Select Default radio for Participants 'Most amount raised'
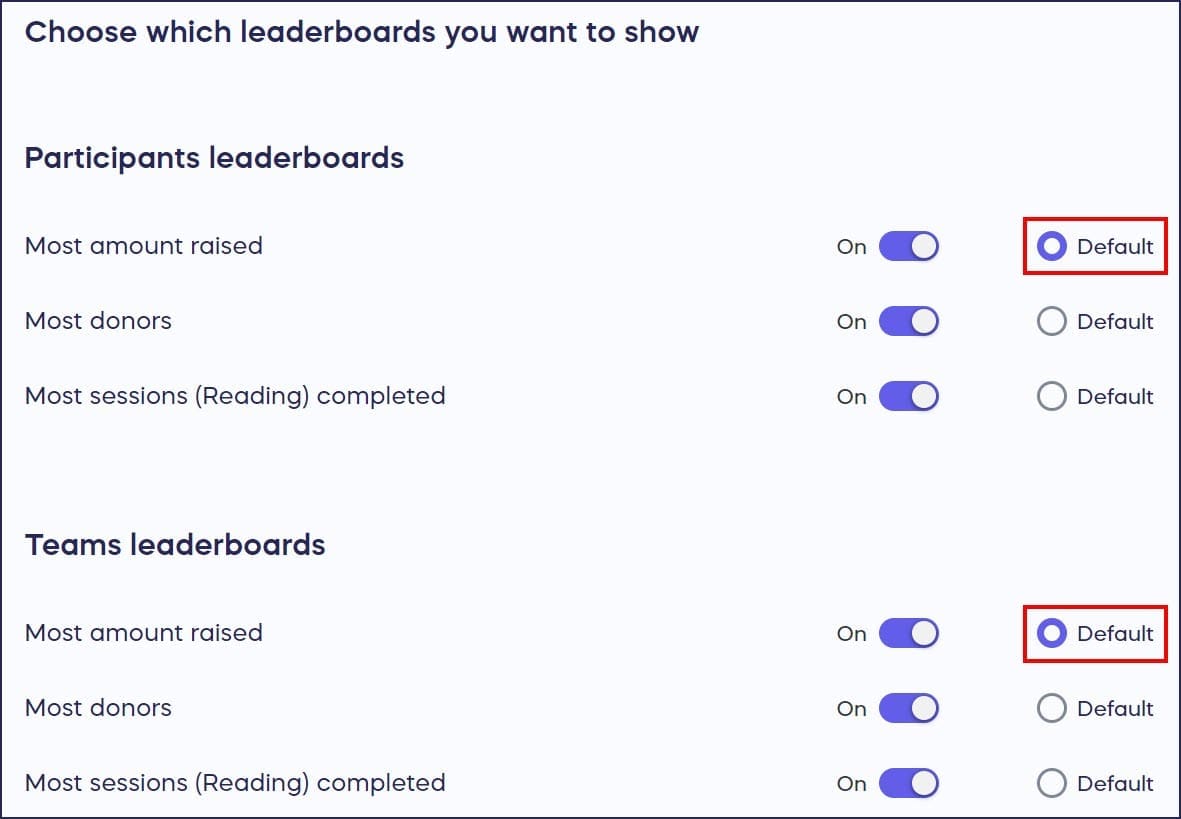This screenshot has height=819, width=1181. coord(1051,246)
